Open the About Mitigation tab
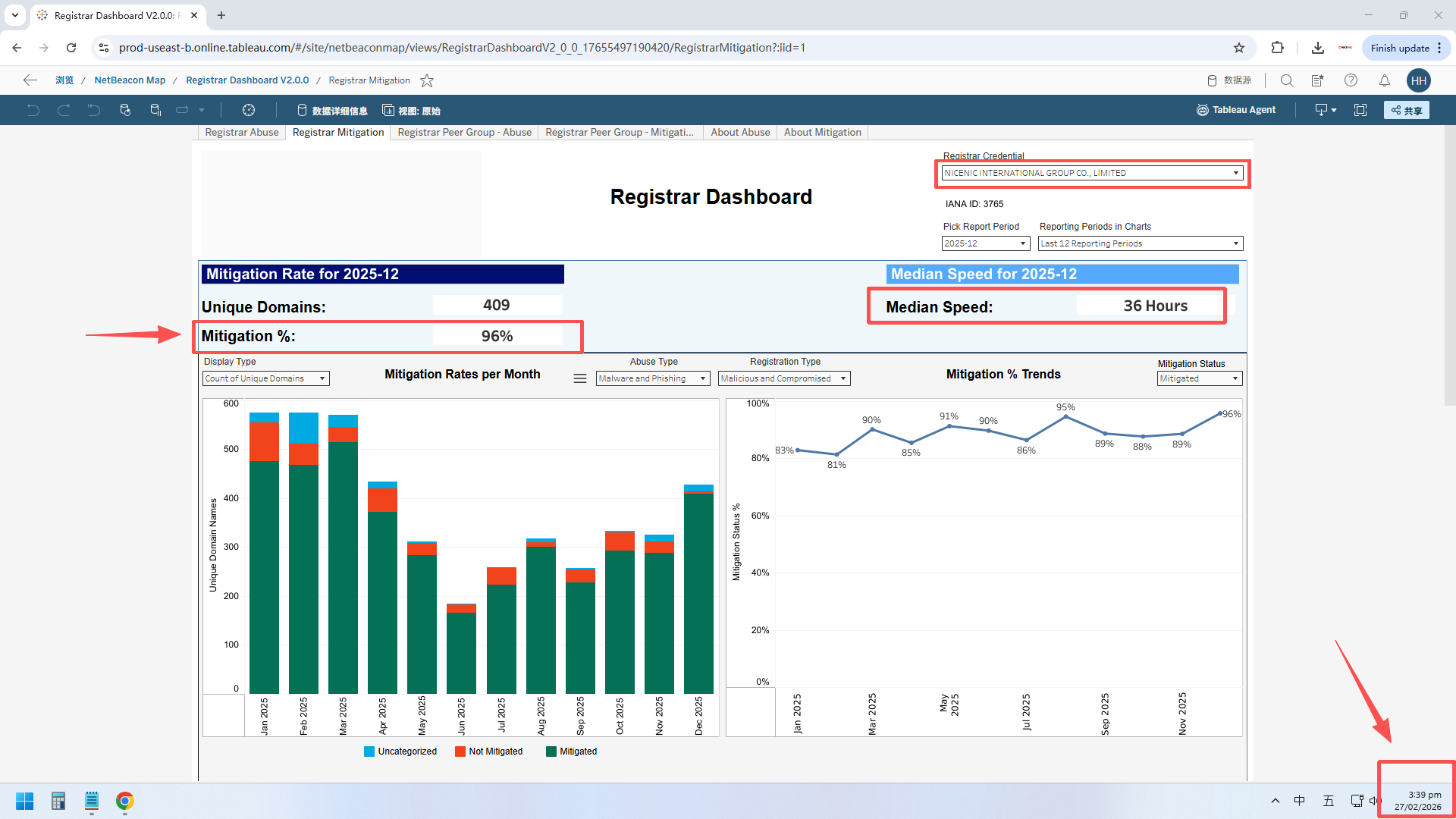The image size is (1456, 819). 822,132
